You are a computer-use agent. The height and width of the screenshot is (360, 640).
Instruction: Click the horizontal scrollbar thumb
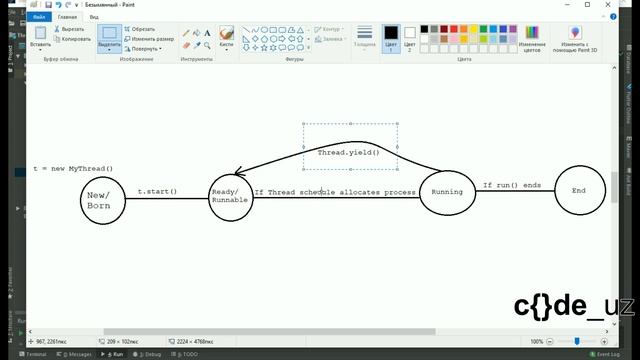pos(269,331)
